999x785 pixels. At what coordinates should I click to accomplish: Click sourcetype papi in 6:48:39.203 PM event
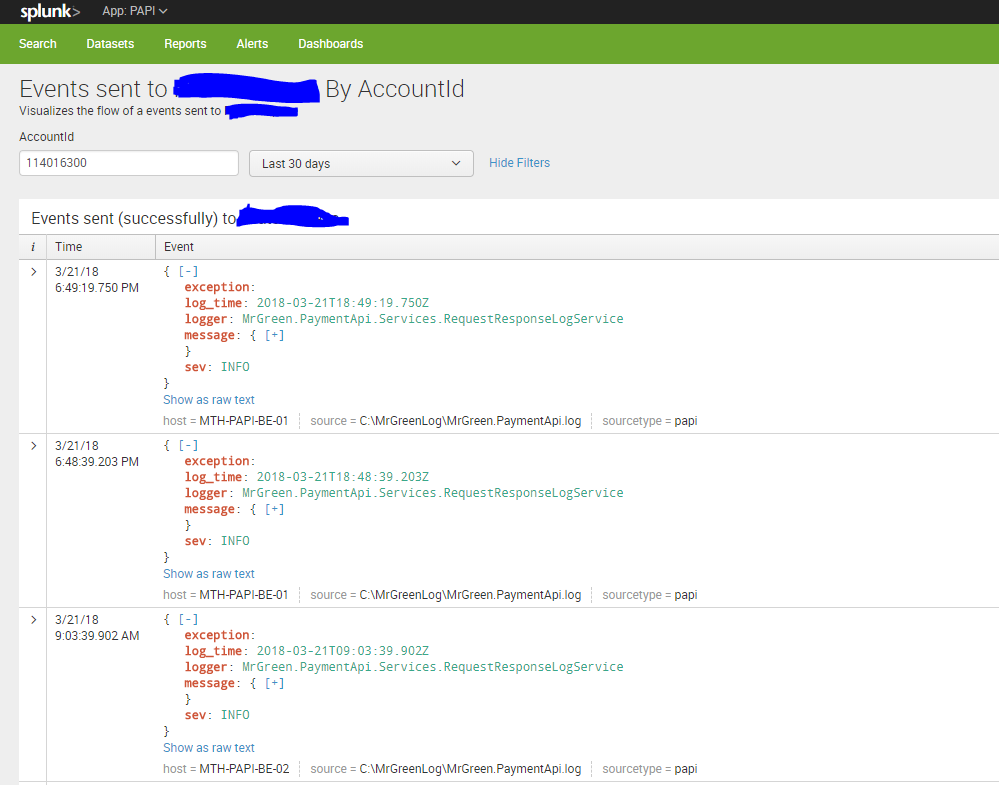[686, 595]
